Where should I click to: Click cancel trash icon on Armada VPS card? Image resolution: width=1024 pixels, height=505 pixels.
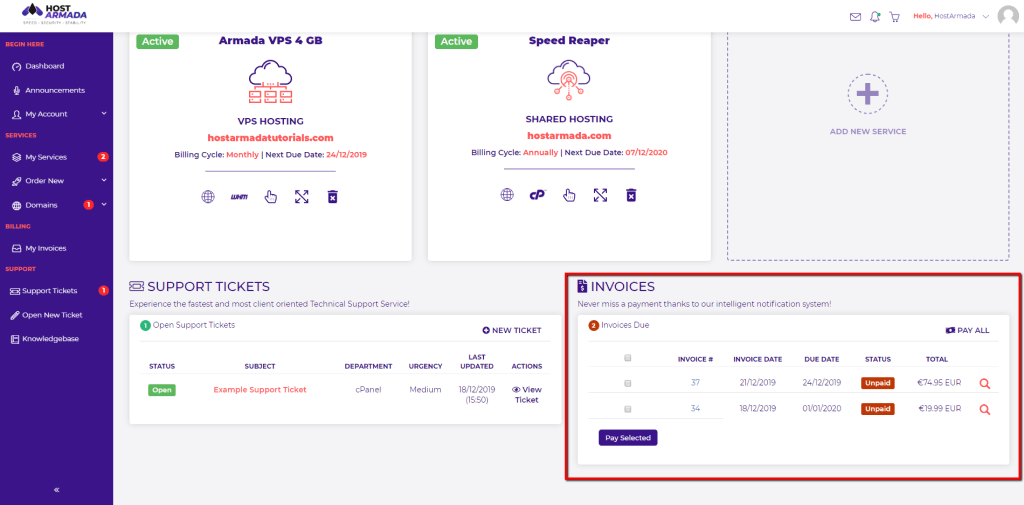(332, 197)
